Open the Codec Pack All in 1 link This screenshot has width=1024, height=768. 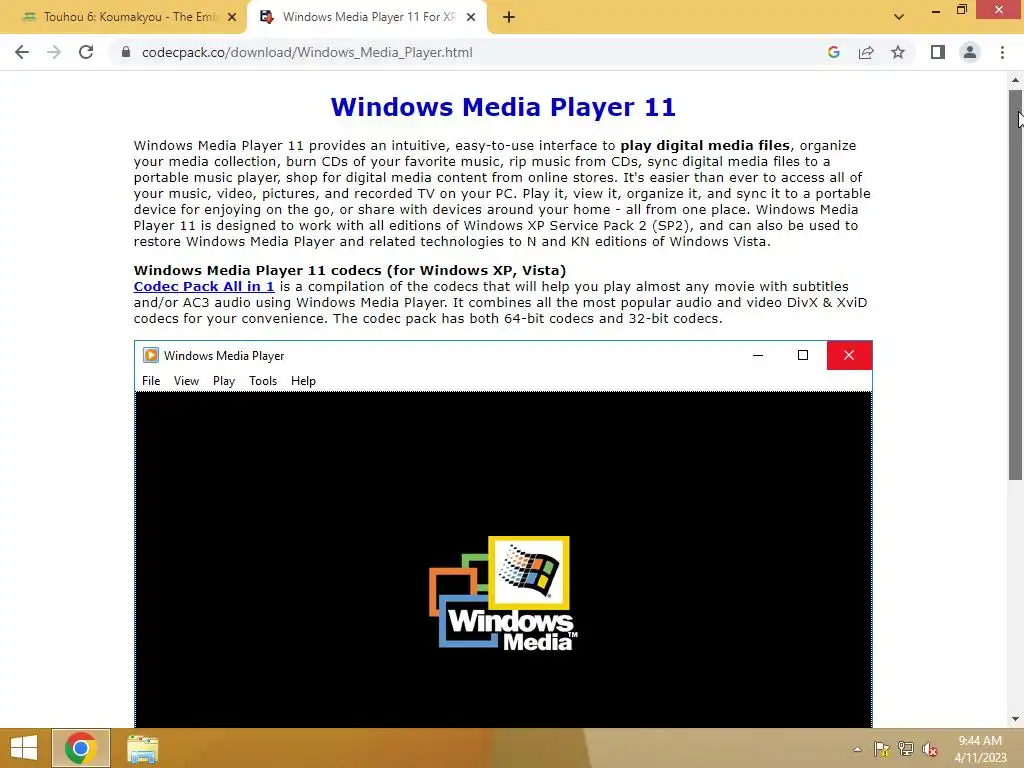tap(204, 286)
